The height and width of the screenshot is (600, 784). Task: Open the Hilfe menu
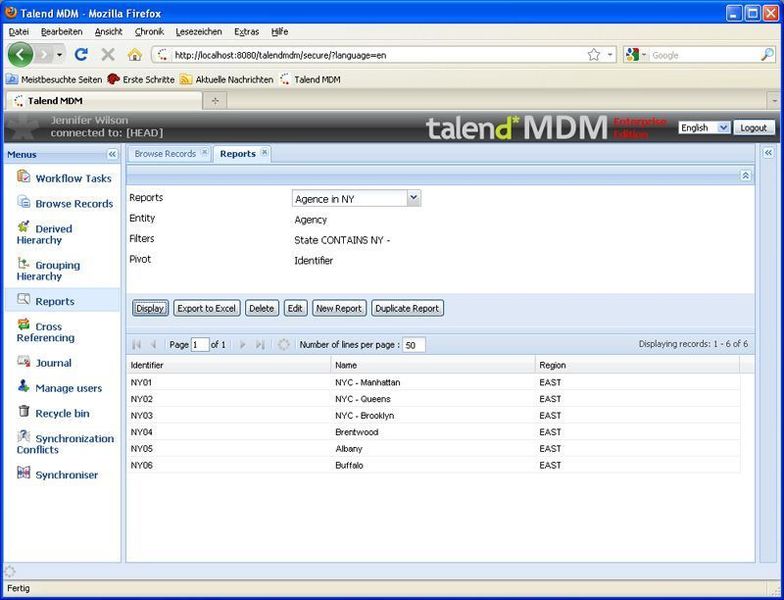coord(280,32)
